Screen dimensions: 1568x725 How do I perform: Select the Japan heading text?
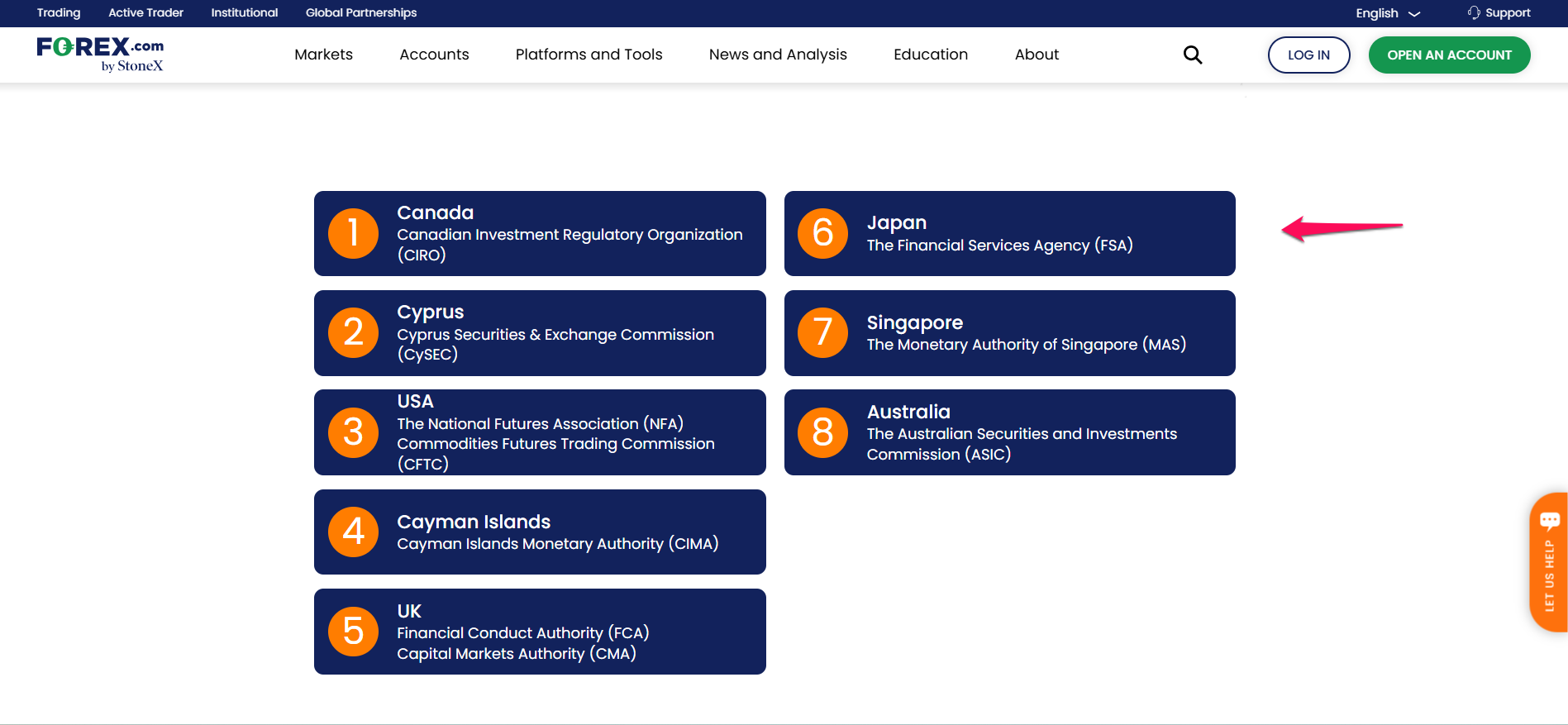tap(897, 223)
